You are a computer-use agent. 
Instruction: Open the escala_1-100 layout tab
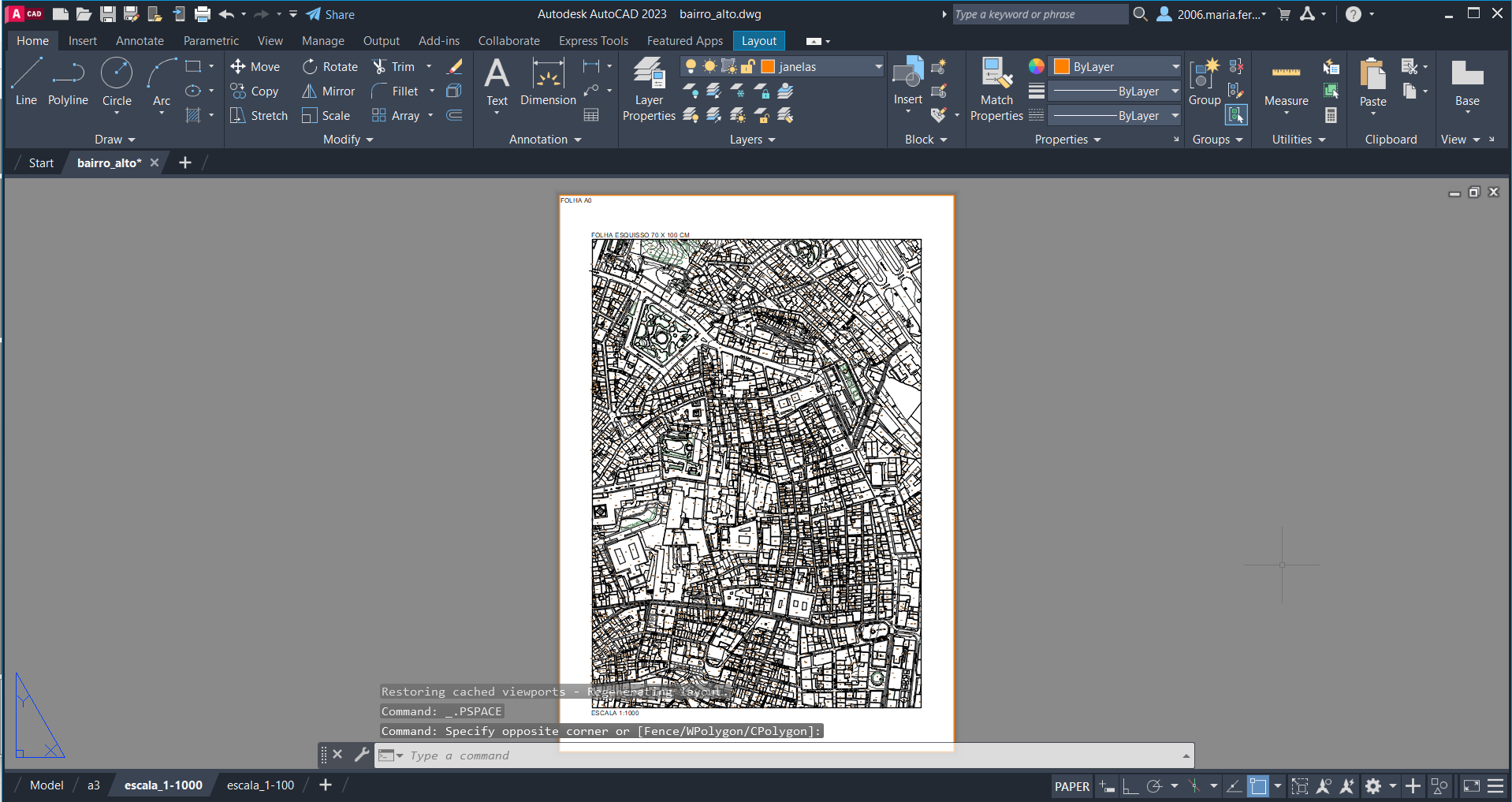click(x=260, y=785)
